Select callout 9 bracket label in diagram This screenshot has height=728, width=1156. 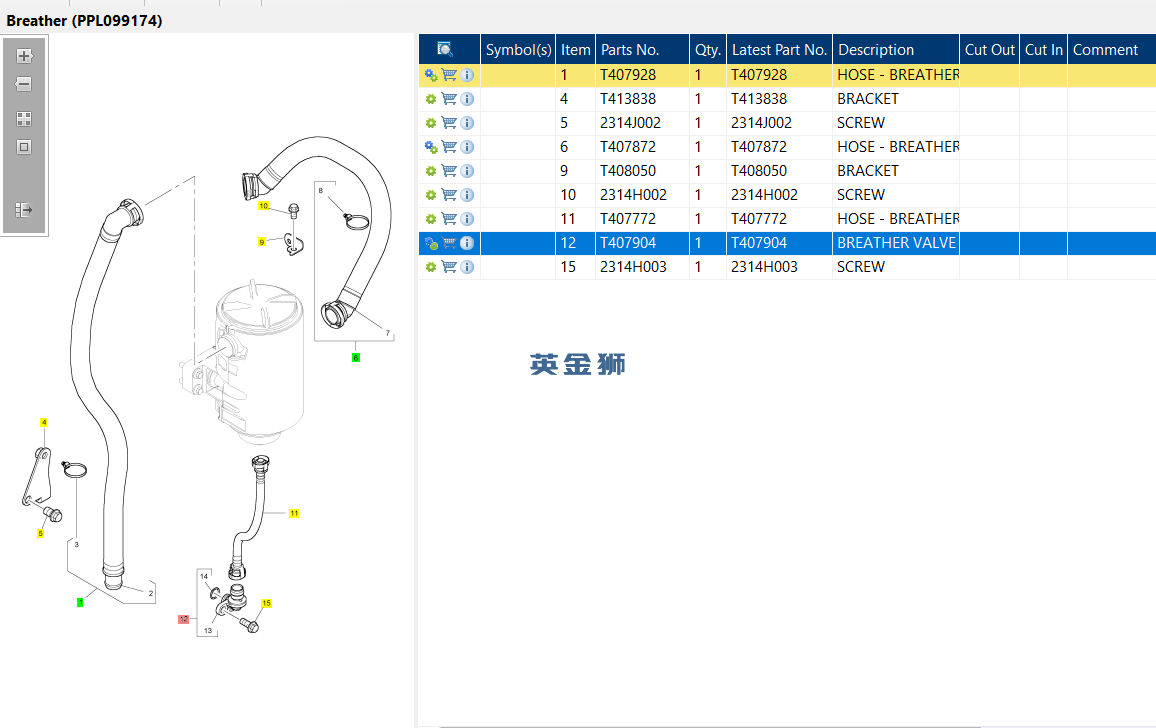pyautogui.click(x=262, y=242)
